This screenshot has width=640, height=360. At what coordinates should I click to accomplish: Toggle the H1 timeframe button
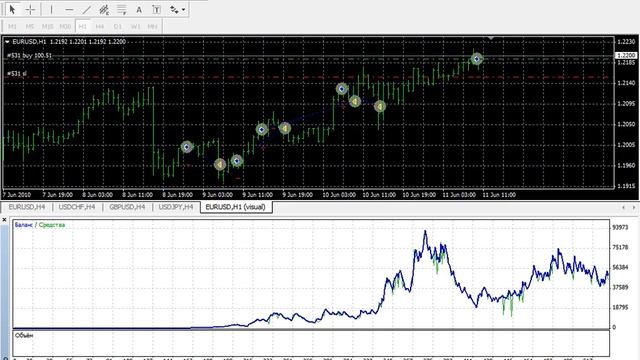(82, 26)
